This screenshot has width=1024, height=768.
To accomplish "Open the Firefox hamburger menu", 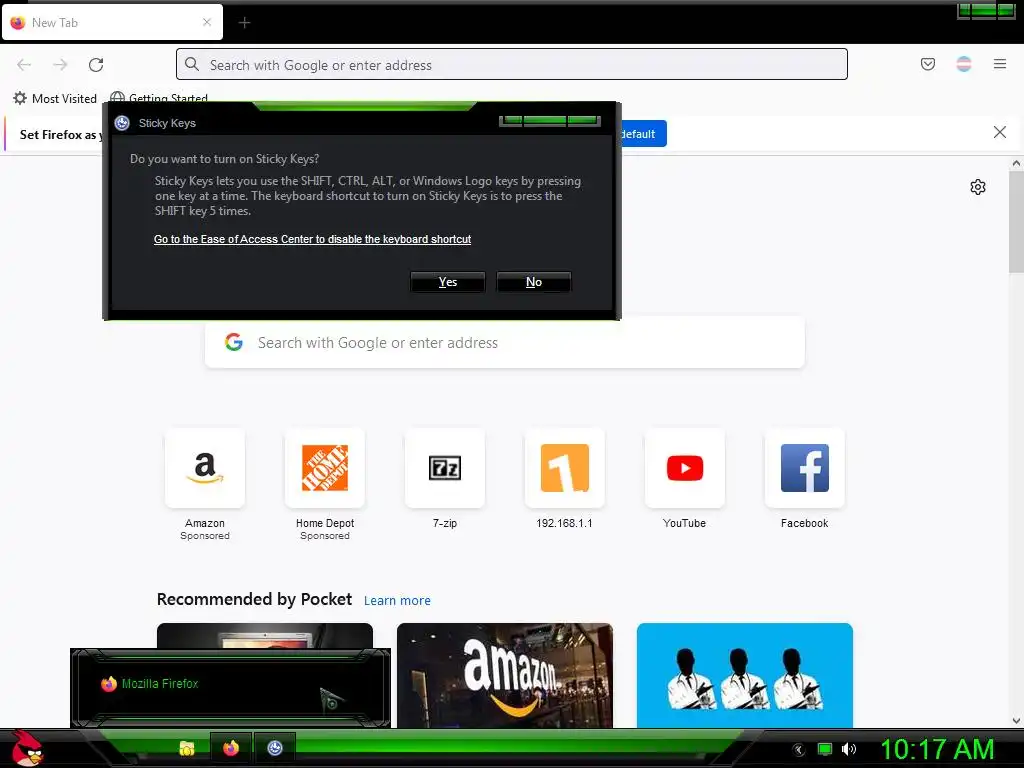I will click(1000, 64).
